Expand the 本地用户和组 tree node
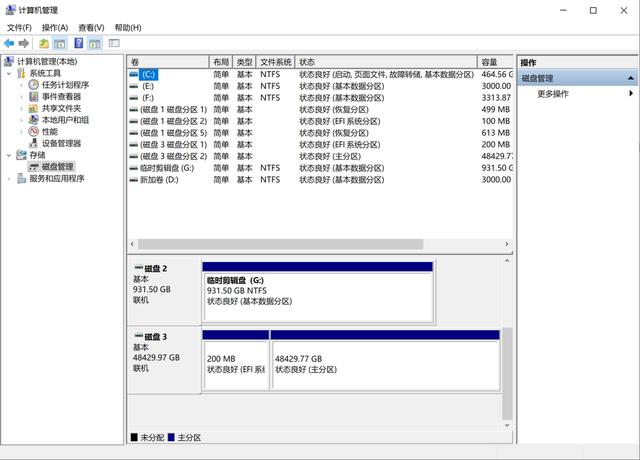 [x=22, y=120]
